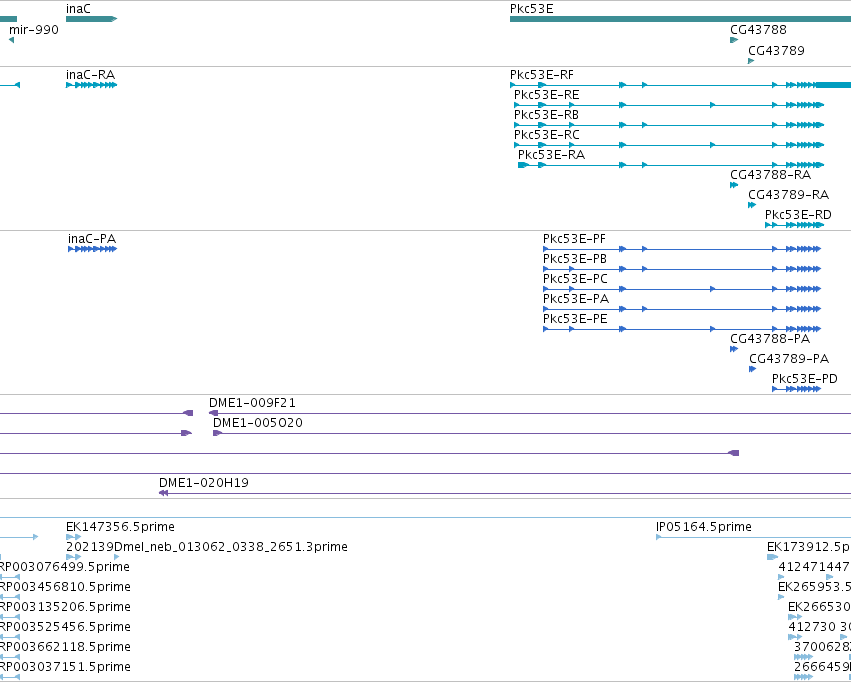Click the DME1-020H19 clone end arrow
The image size is (851, 682).
pyautogui.click(x=163, y=493)
